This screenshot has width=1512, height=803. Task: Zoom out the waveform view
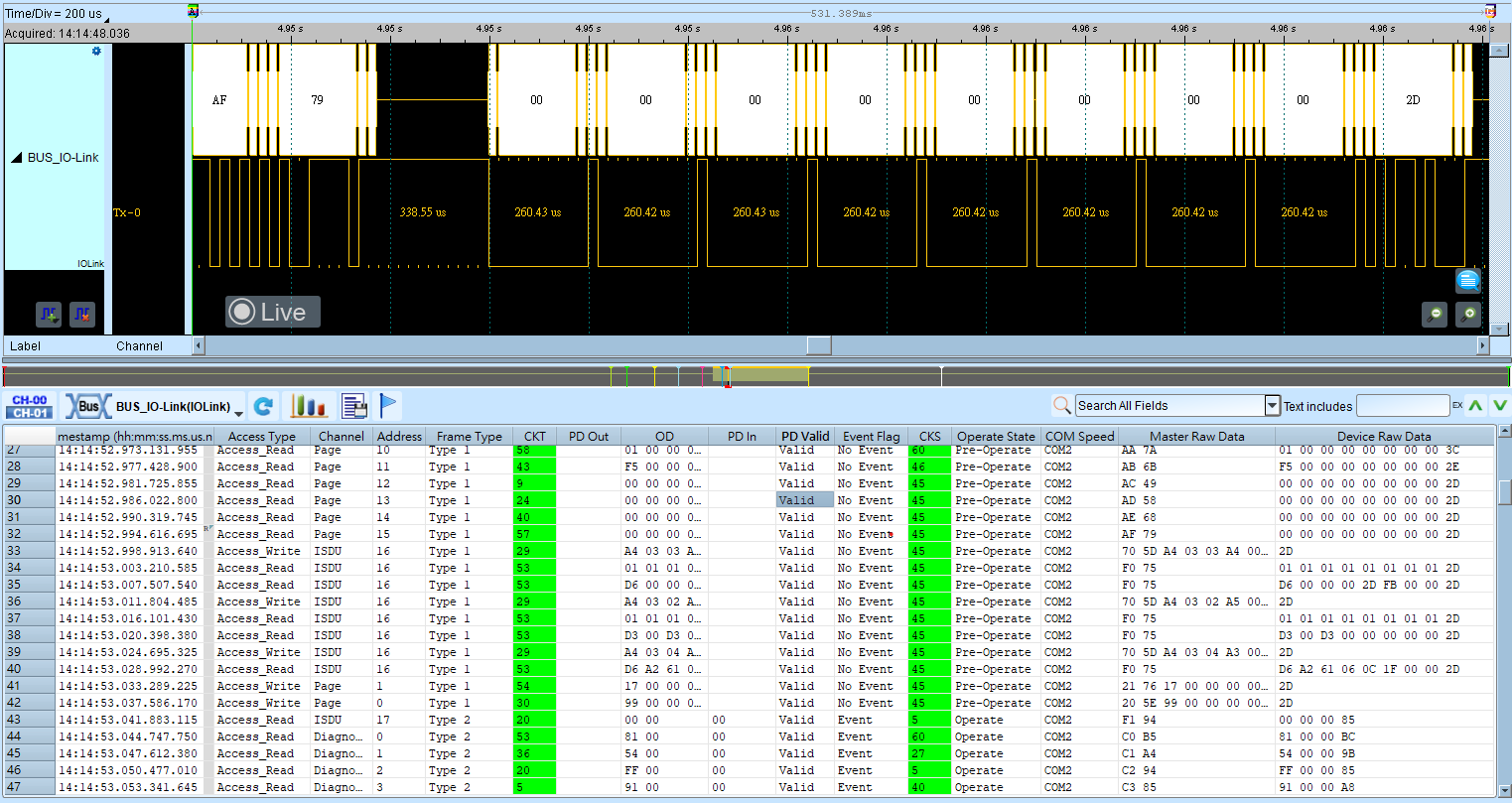(1435, 315)
